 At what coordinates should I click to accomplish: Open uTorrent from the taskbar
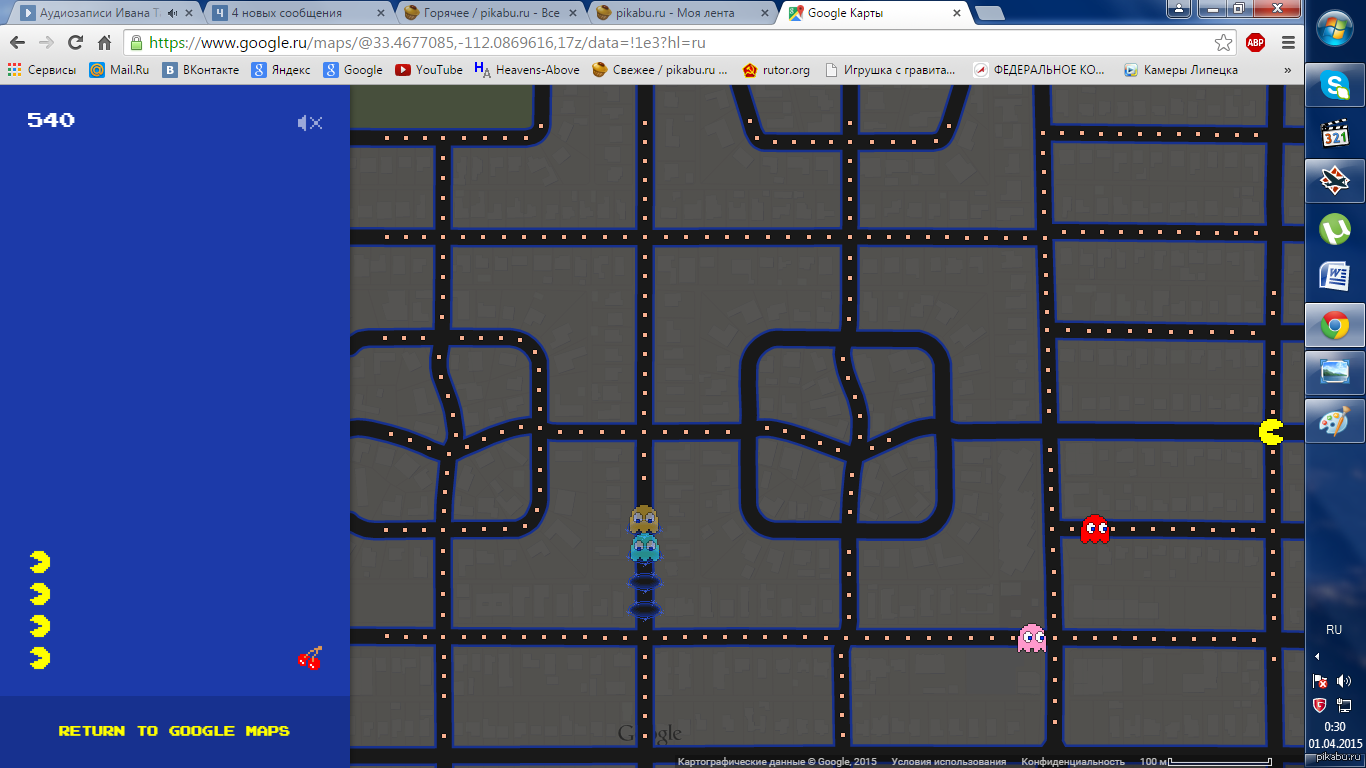click(x=1335, y=229)
